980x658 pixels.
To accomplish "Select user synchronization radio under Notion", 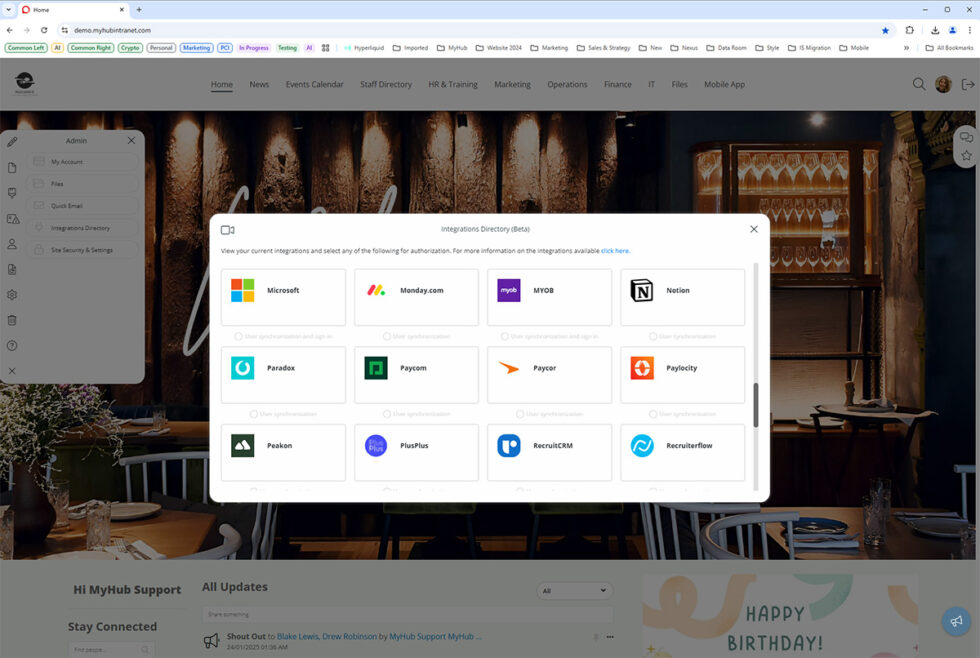I will coord(652,336).
